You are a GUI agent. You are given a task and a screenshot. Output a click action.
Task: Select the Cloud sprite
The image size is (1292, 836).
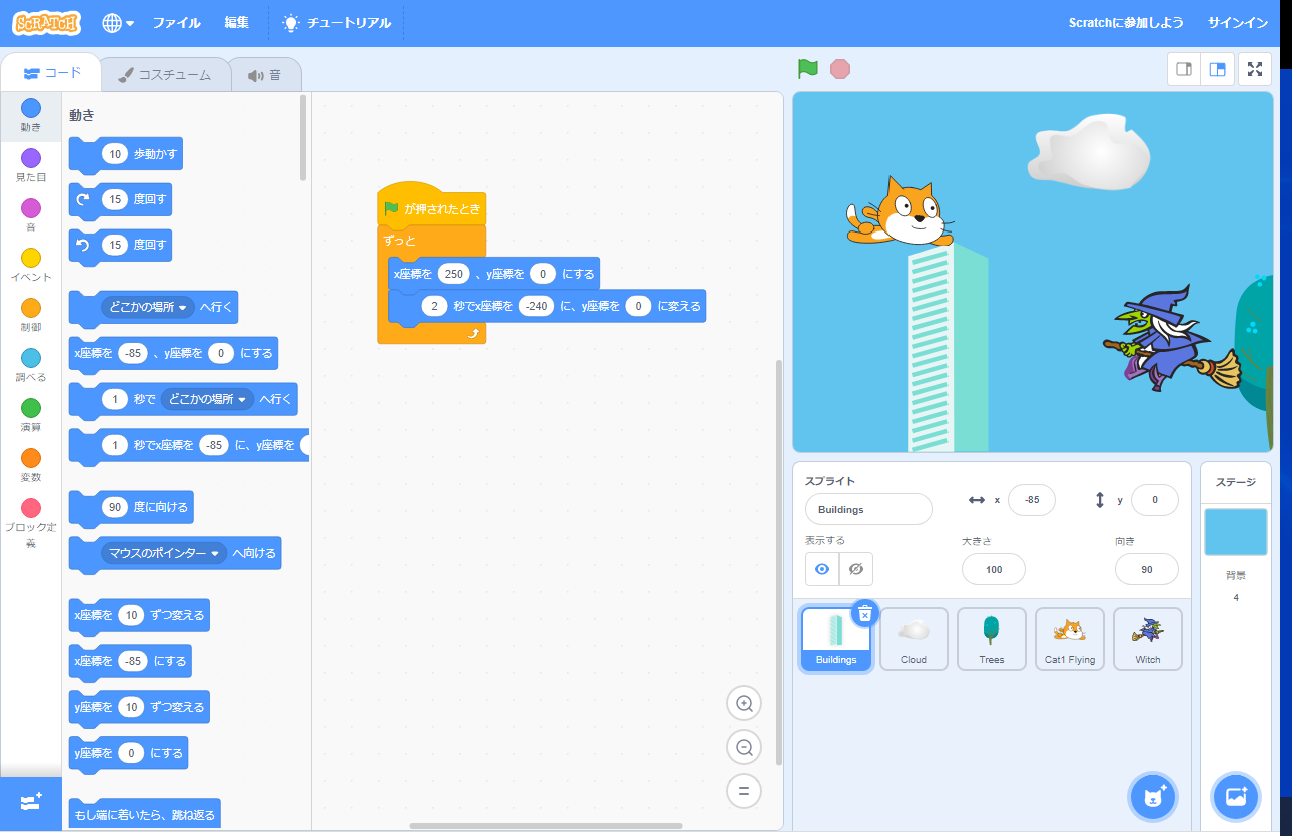pyautogui.click(x=914, y=639)
